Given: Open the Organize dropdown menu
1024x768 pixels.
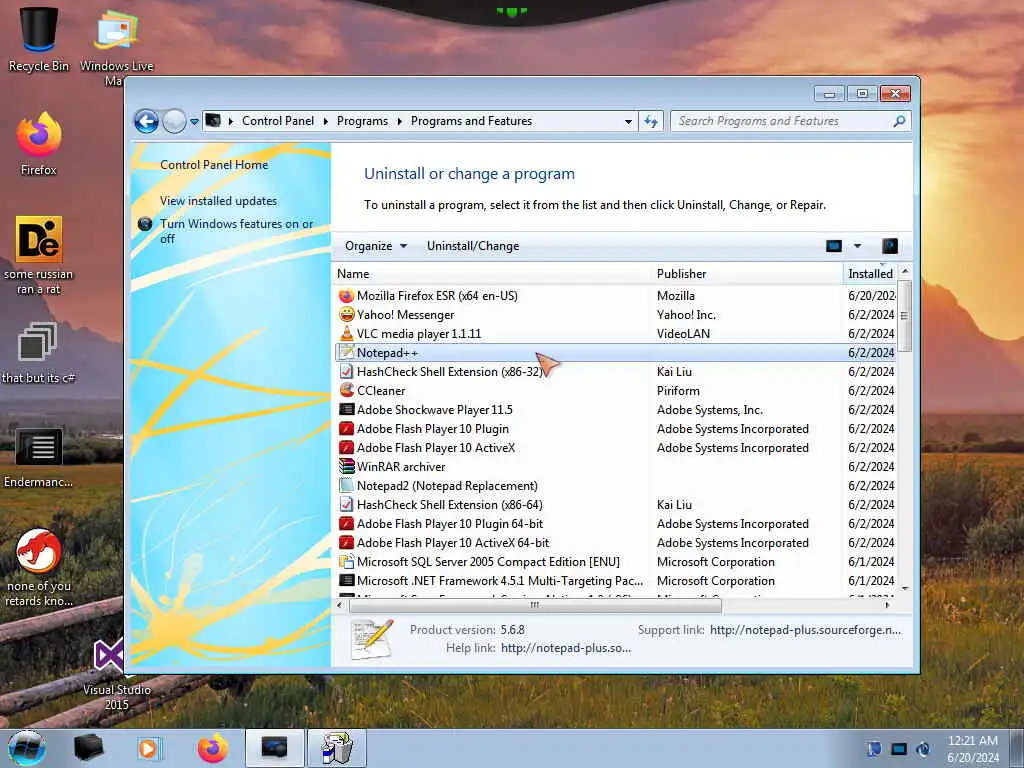Looking at the screenshot, I should click(376, 246).
